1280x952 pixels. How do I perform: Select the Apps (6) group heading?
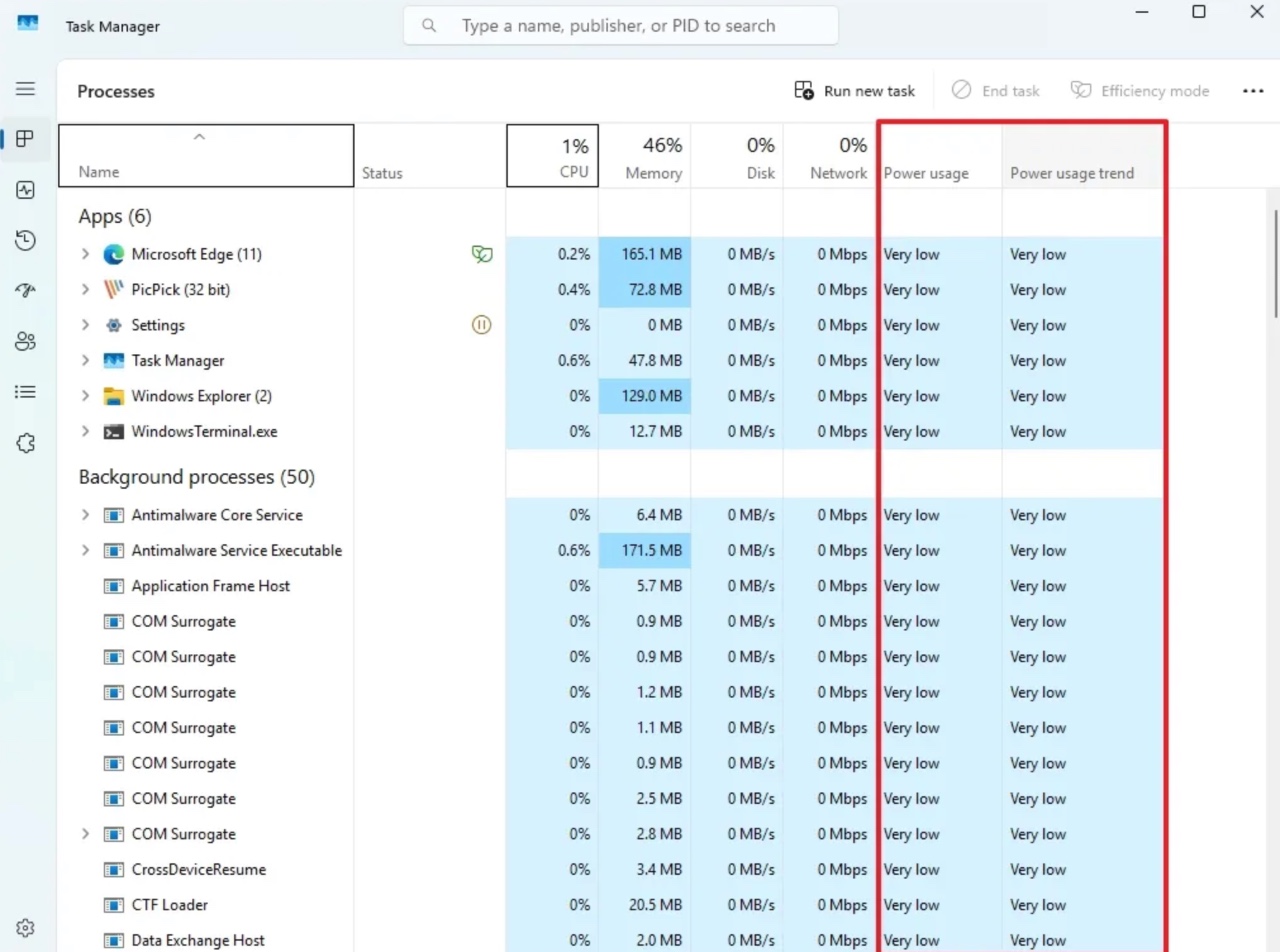(115, 216)
